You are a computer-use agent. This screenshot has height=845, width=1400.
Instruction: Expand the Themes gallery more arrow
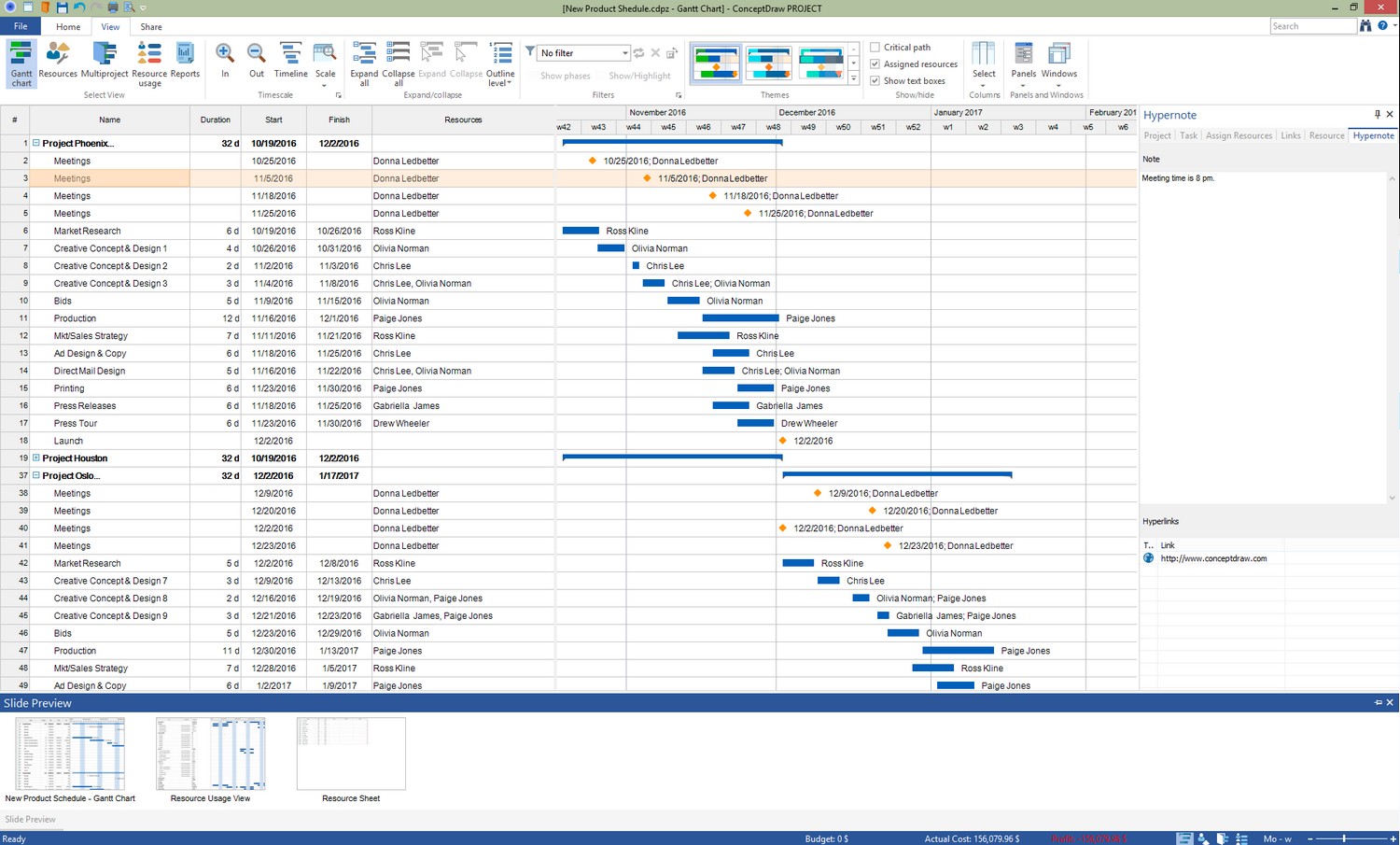click(x=853, y=79)
